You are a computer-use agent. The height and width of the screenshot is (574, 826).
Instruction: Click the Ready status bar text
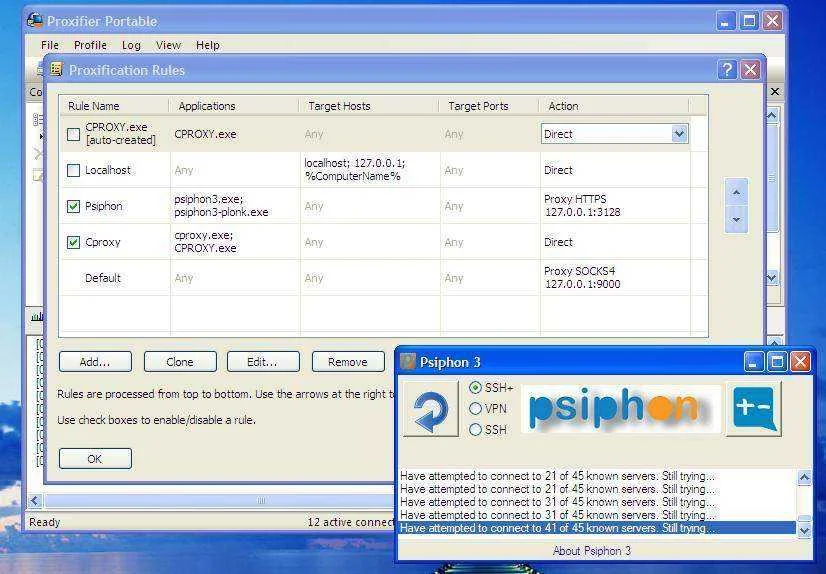coord(45,522)
